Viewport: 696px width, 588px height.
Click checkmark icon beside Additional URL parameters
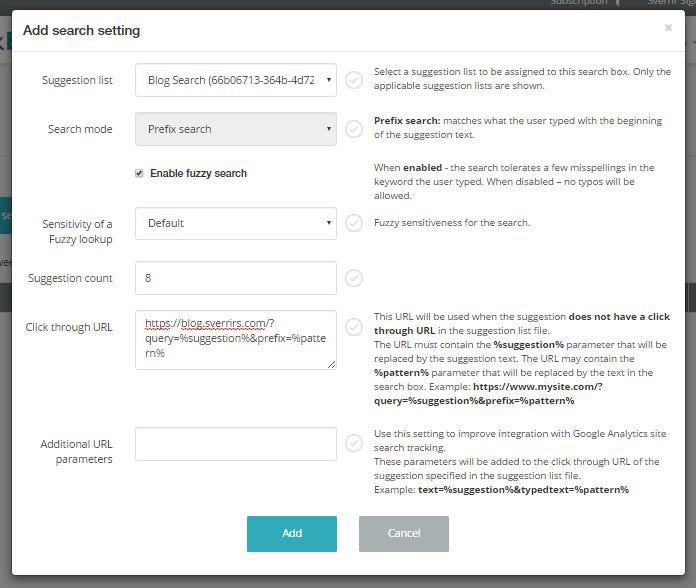[x=354, y=443]
